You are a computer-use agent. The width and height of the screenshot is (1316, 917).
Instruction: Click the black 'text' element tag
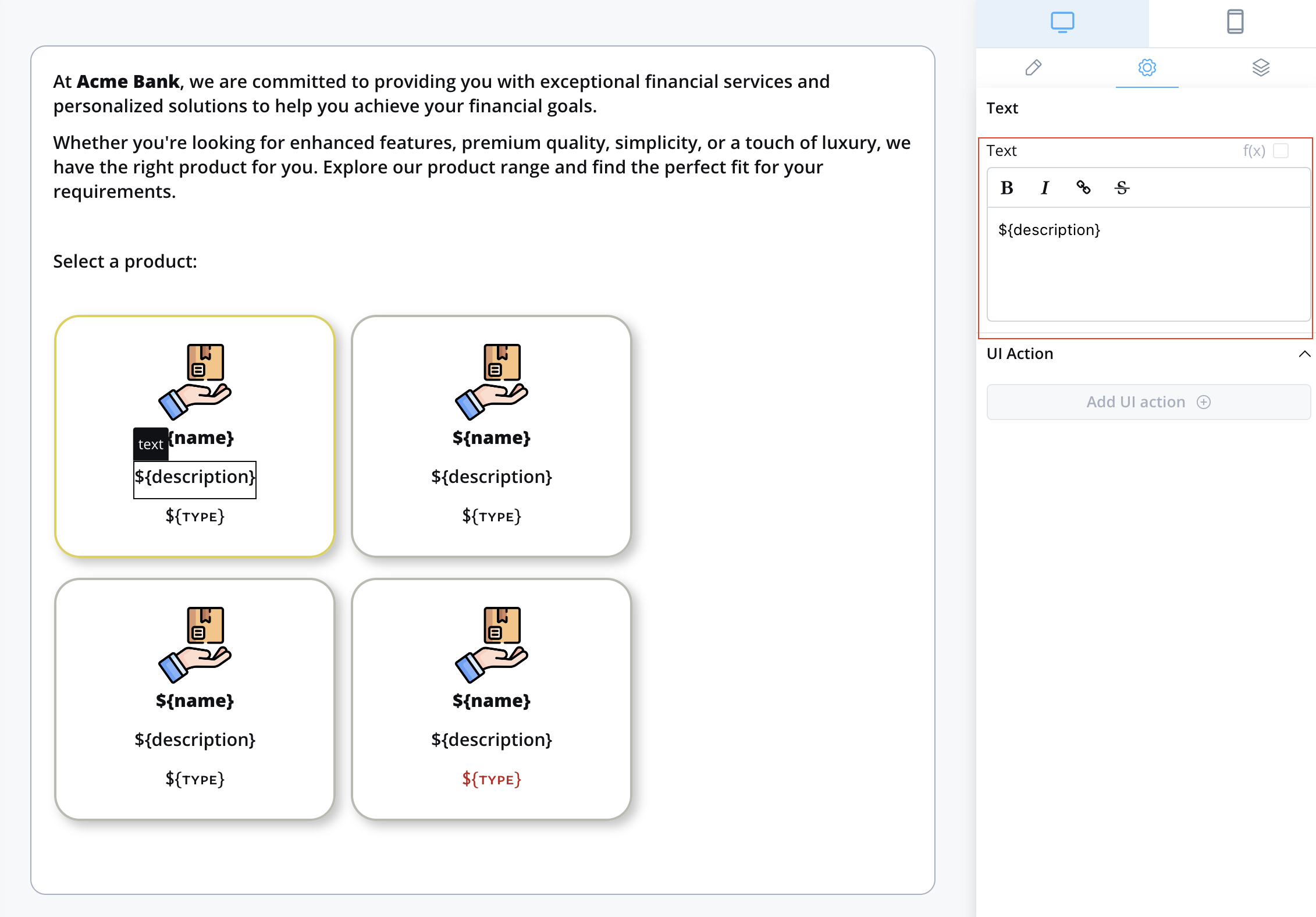point(151,444)
